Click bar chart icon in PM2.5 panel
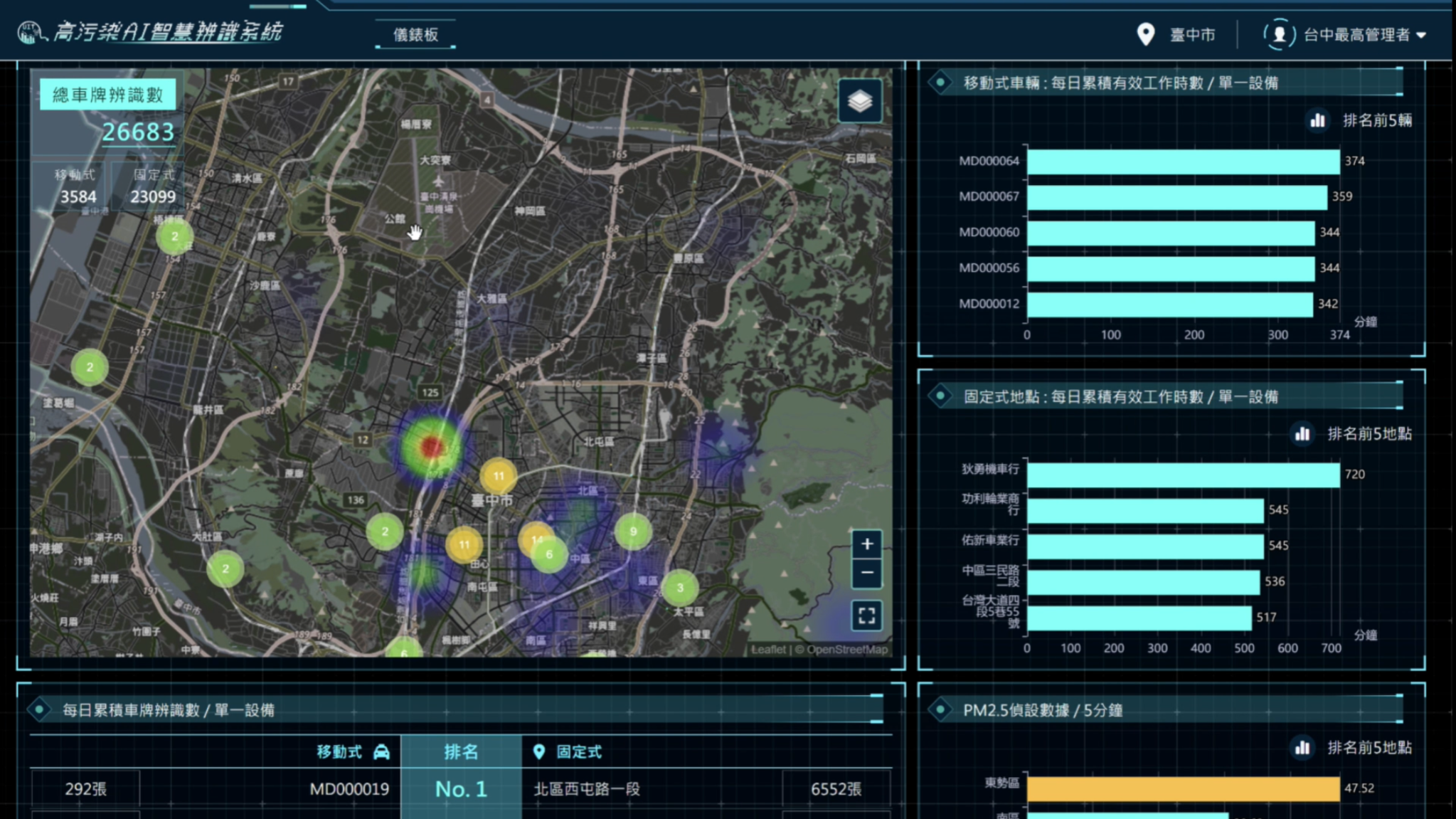Viewport: 1456px width, 819px height. click(x=1302, y=747)
